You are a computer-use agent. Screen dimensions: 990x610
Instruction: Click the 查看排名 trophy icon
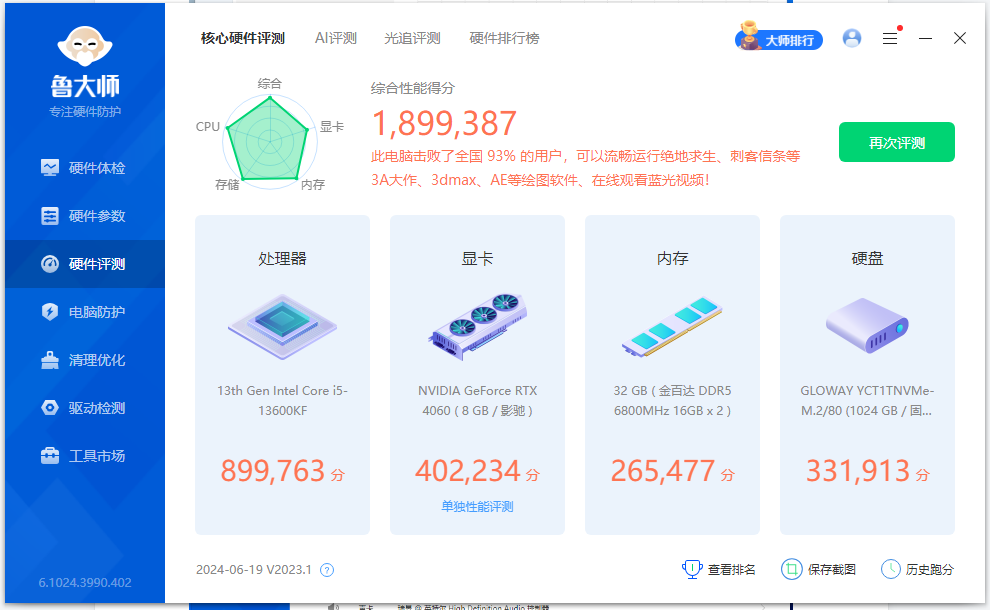coord(692,569)
